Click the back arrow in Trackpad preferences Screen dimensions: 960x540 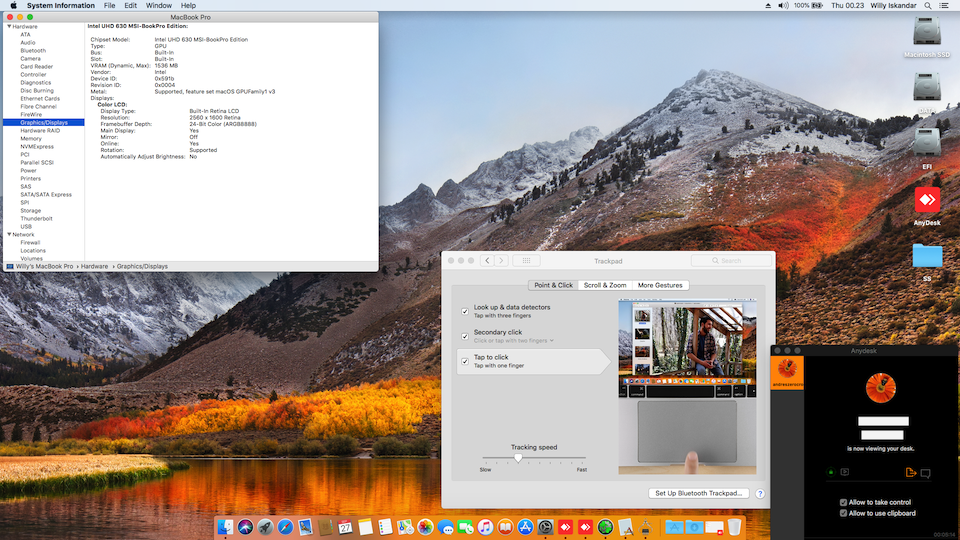click(x=487, y=260)
